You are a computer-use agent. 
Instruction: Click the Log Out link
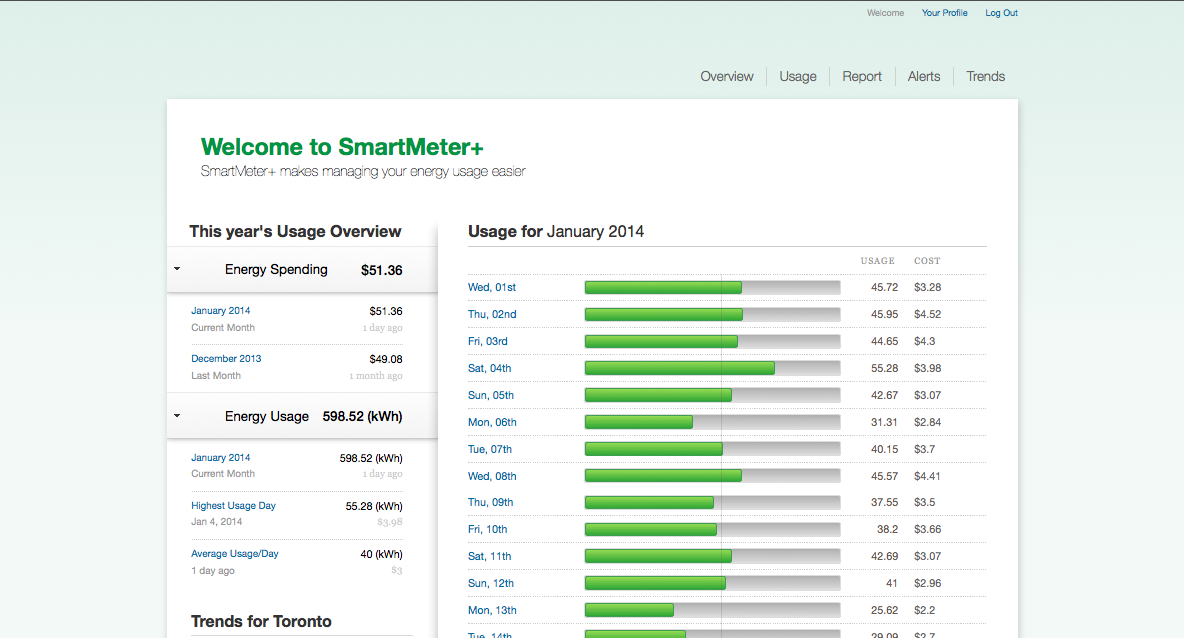tap(1001, 13)
